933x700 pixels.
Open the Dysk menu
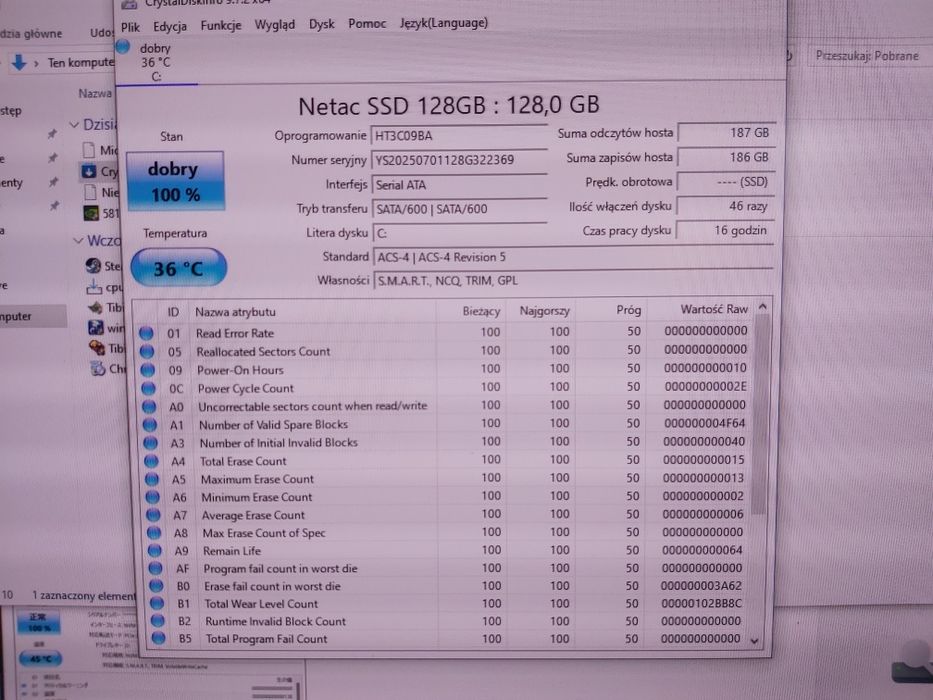321,24
